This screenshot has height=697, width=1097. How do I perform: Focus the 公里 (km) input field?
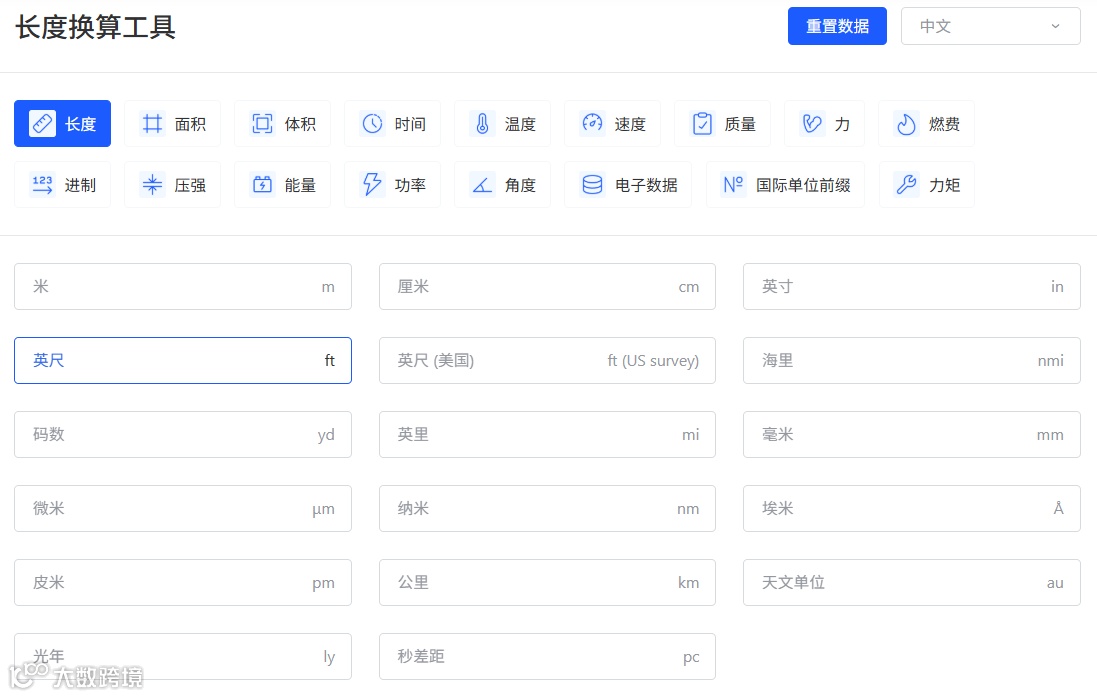[x=547, y=582]
